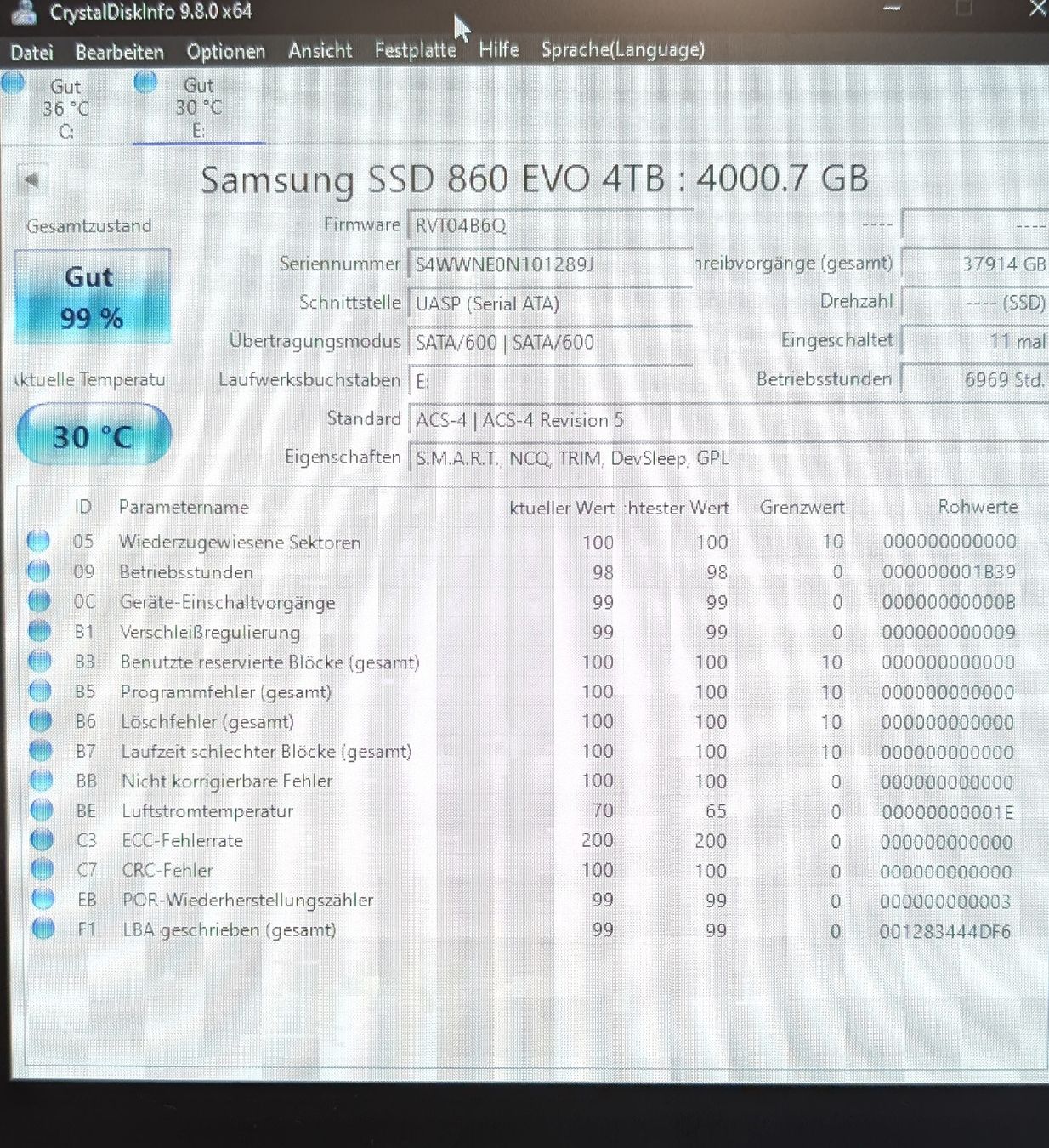Open the Hilfe menu
The width and height of the screenshot is (1049, 1148).
pos(499,50)
